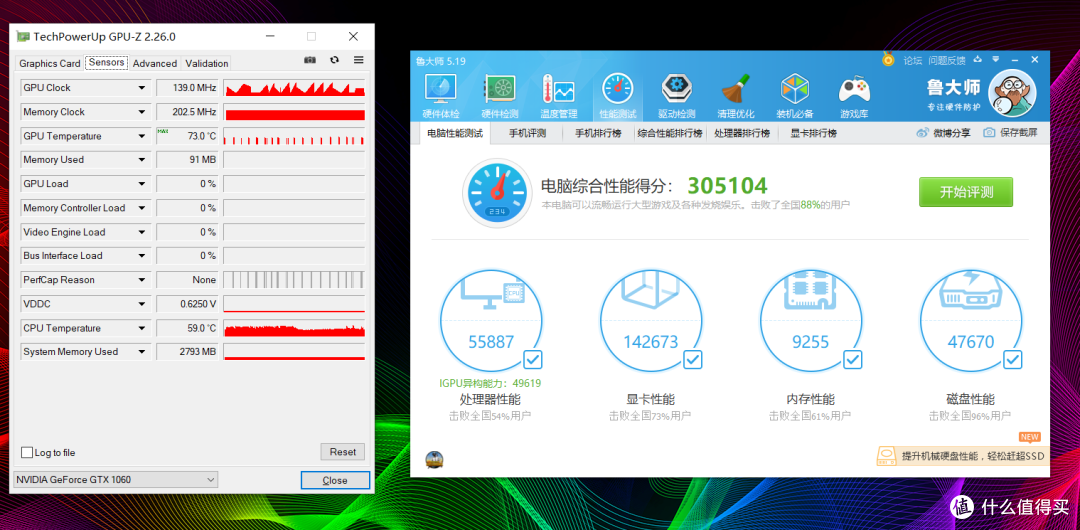1080x530 pixels.
Task: Expand GPU Temperature sensor dropdown
Action: pos(142,136)
